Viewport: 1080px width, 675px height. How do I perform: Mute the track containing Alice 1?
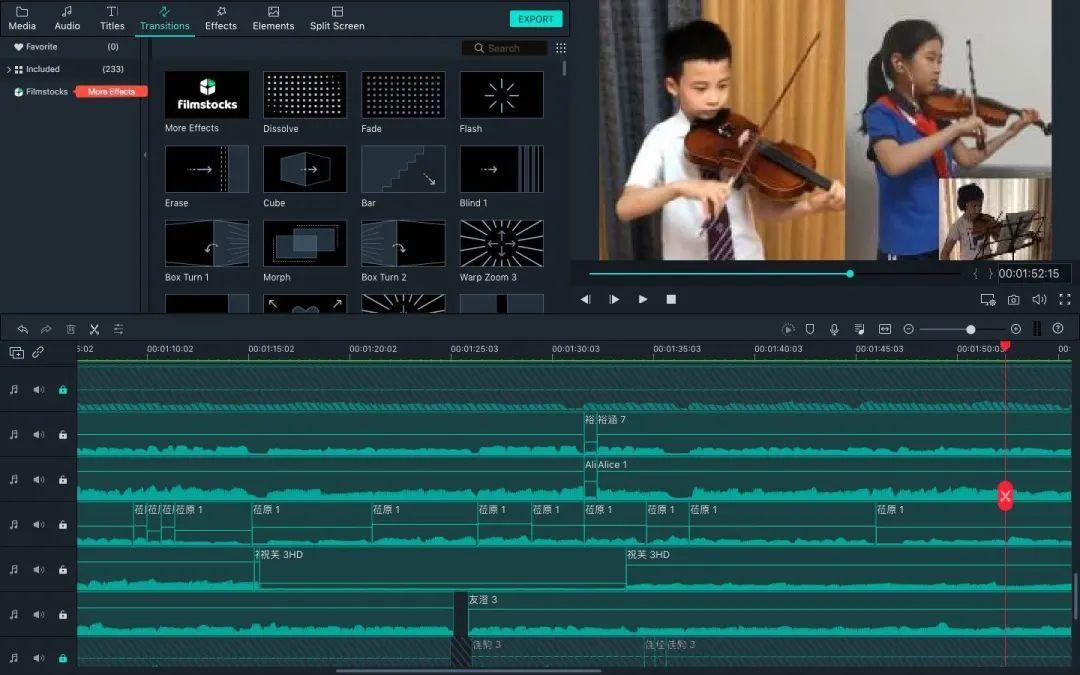click(x=39, y=479)
